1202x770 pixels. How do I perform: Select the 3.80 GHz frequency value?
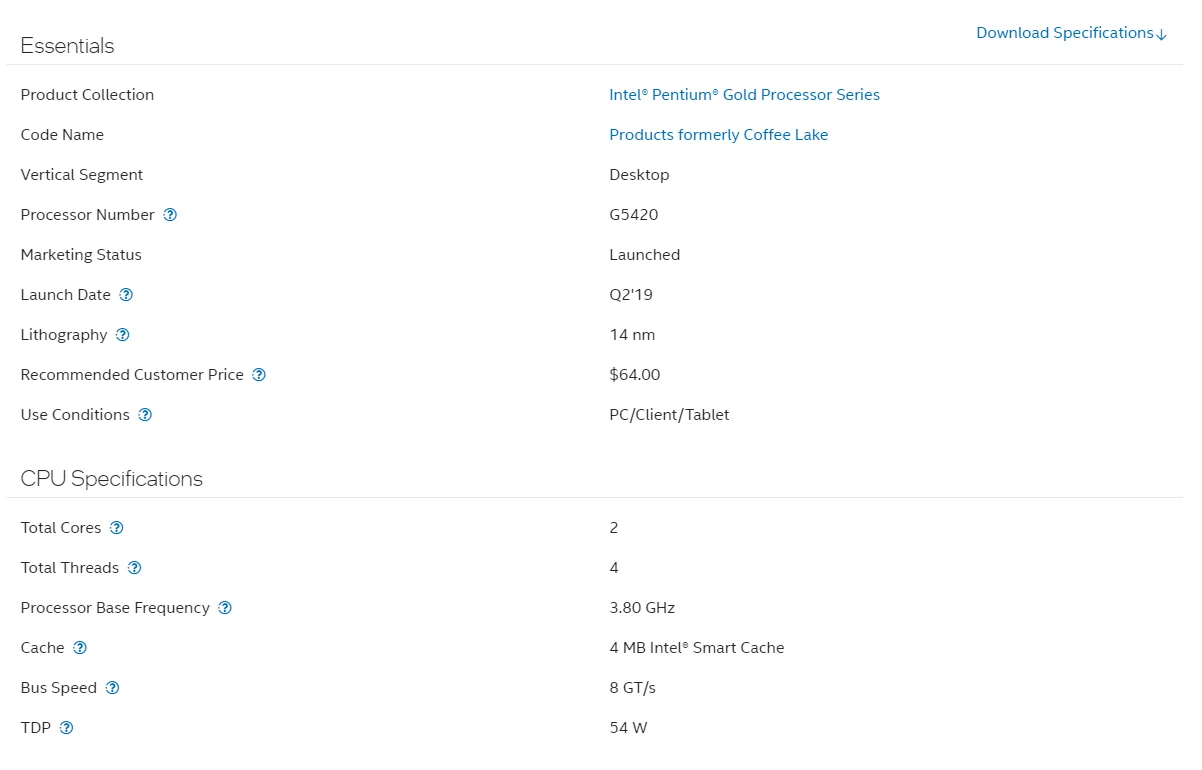coord(642,608)
